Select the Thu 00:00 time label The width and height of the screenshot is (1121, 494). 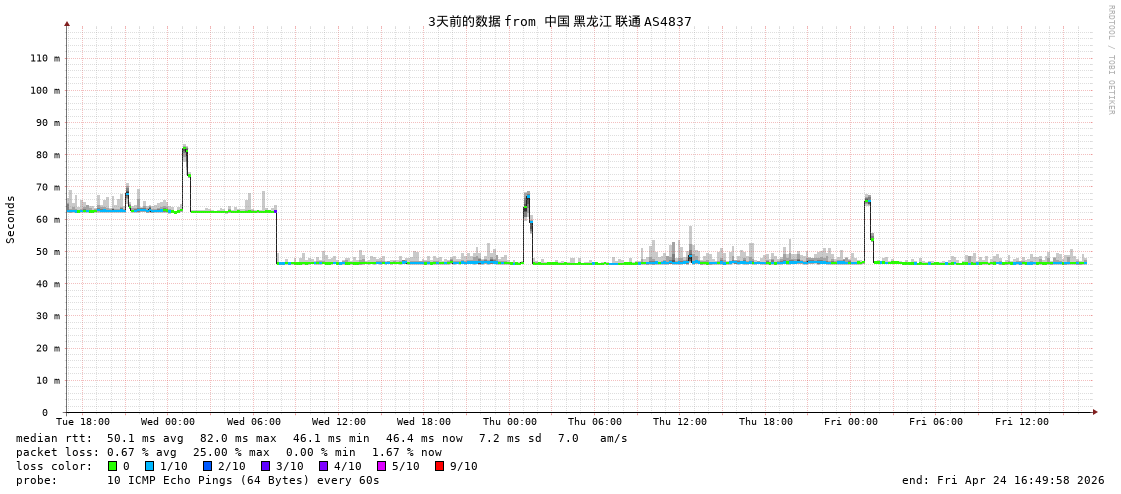click(x=510, y=422)
